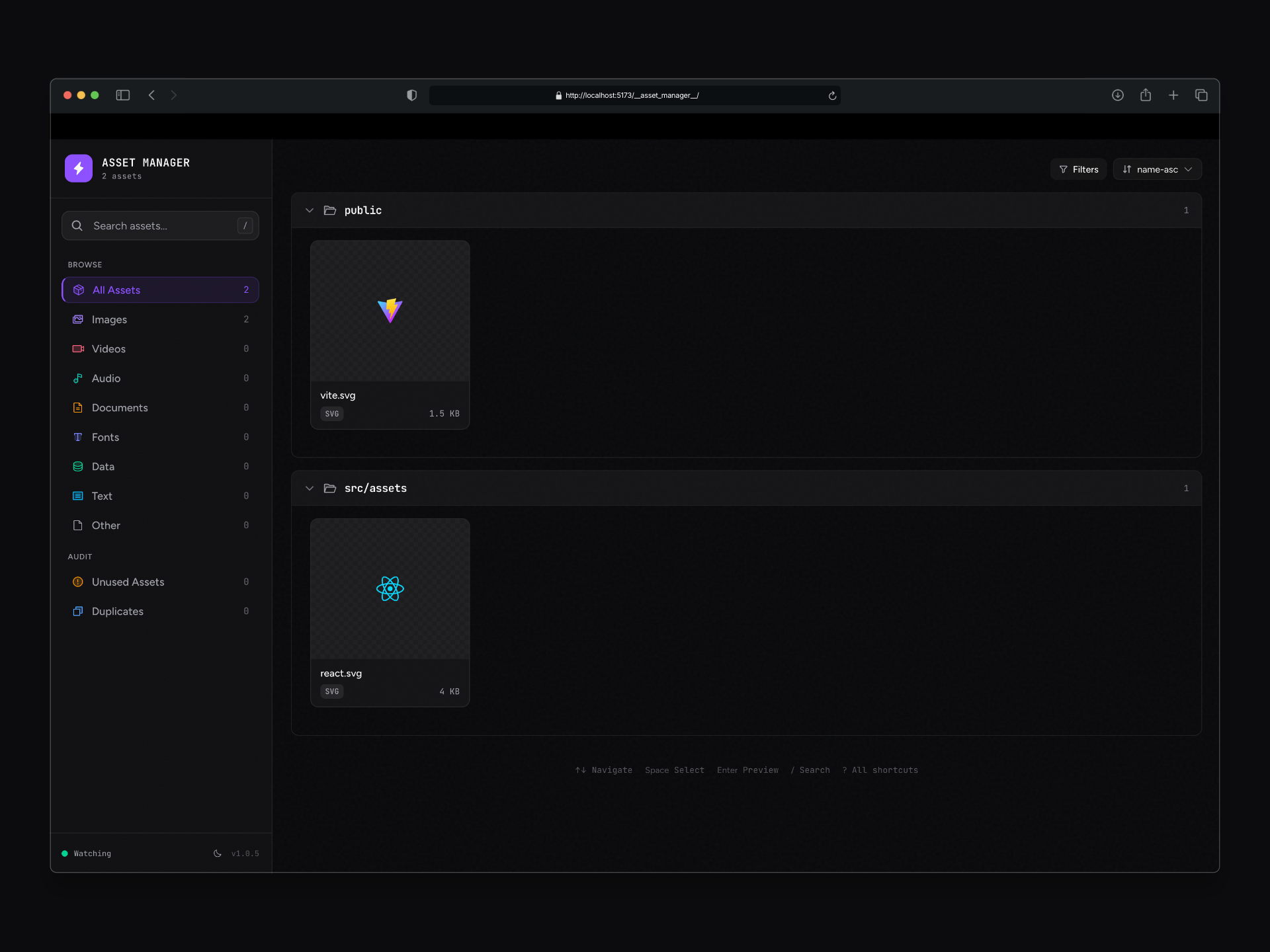Click the vite.svg purple gradient thumbnail

pyautogui.click(x=390, y=310)
